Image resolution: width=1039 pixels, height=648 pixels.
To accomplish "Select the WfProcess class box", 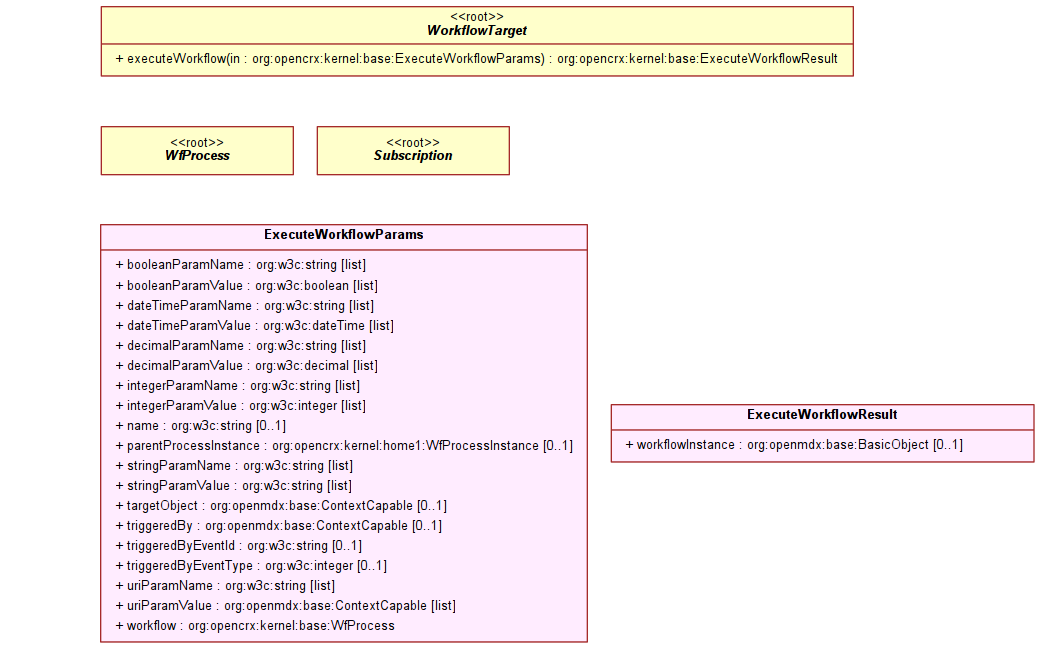I will click(x=197, y=151).
